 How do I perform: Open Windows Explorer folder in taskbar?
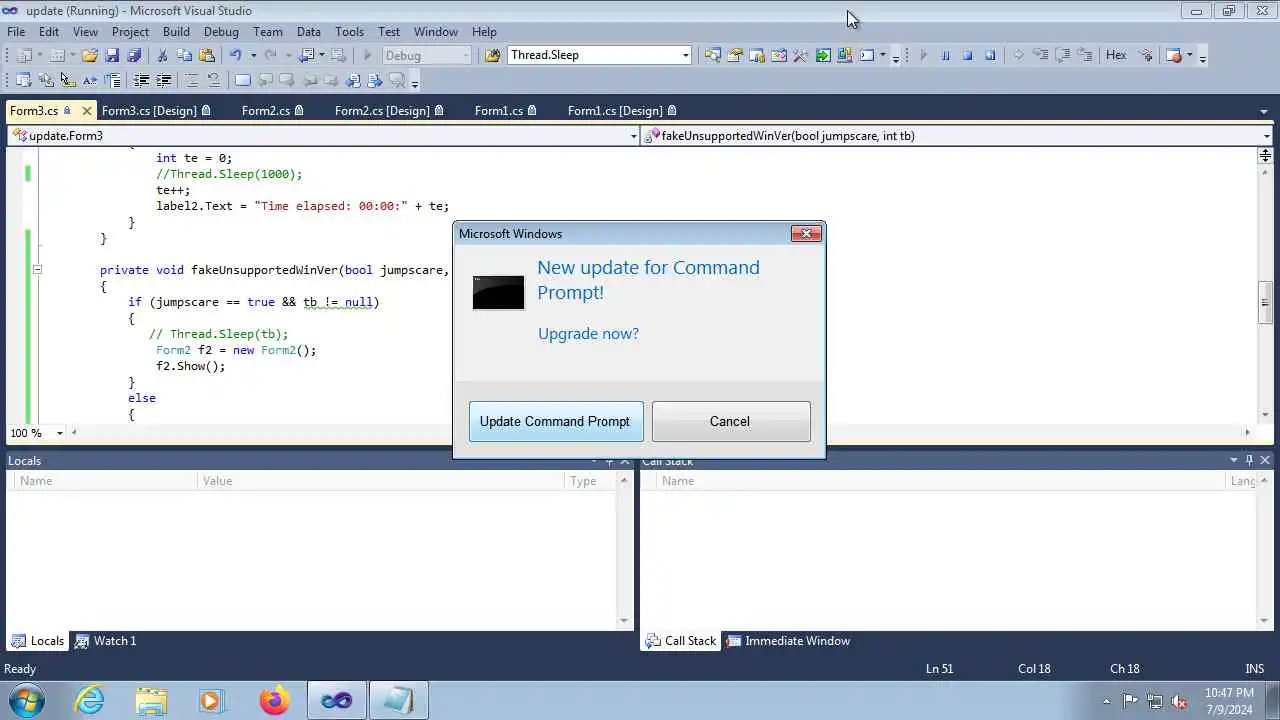151,700
